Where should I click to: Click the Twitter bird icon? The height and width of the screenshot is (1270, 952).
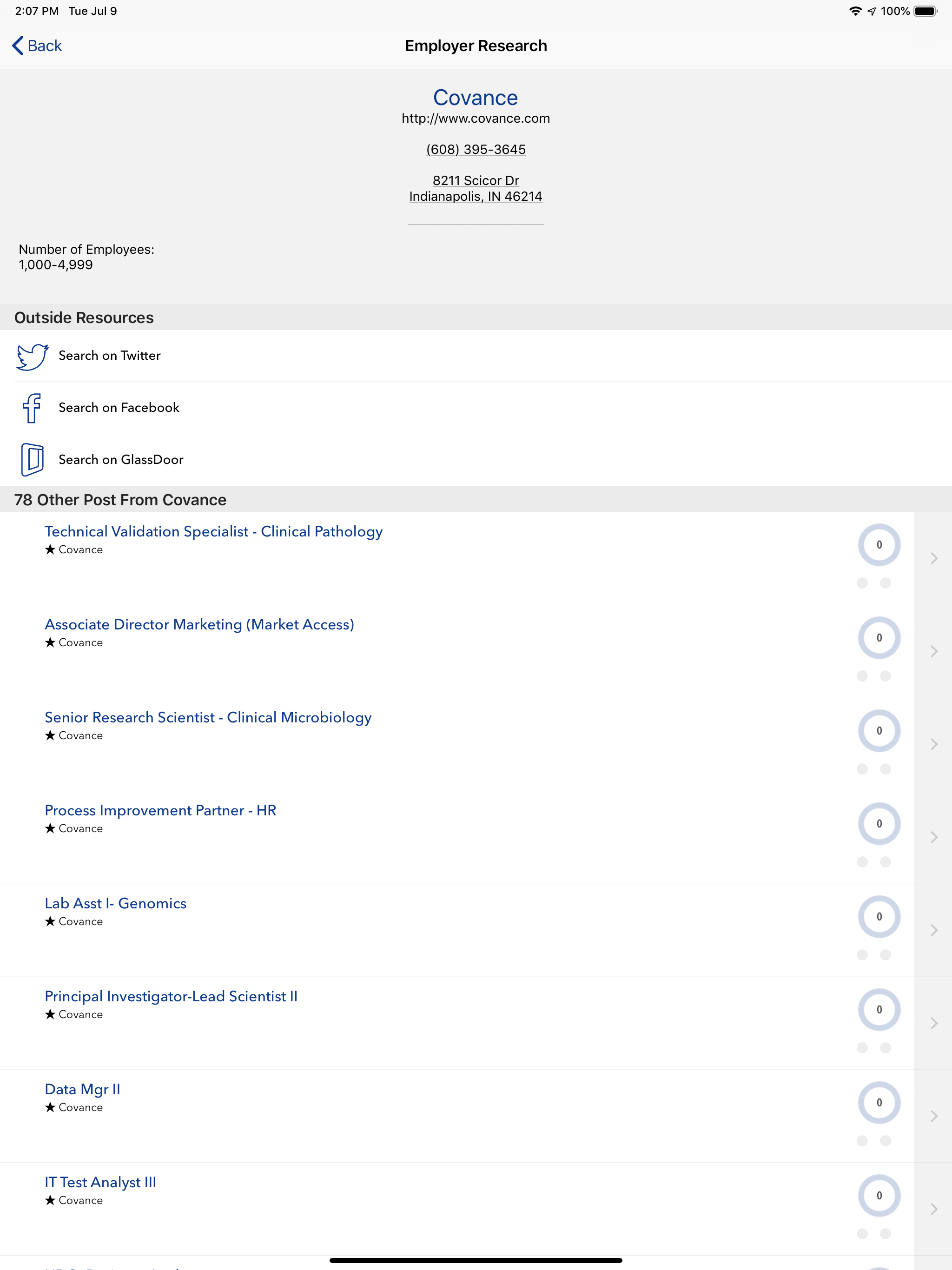(x=32, y=357)
